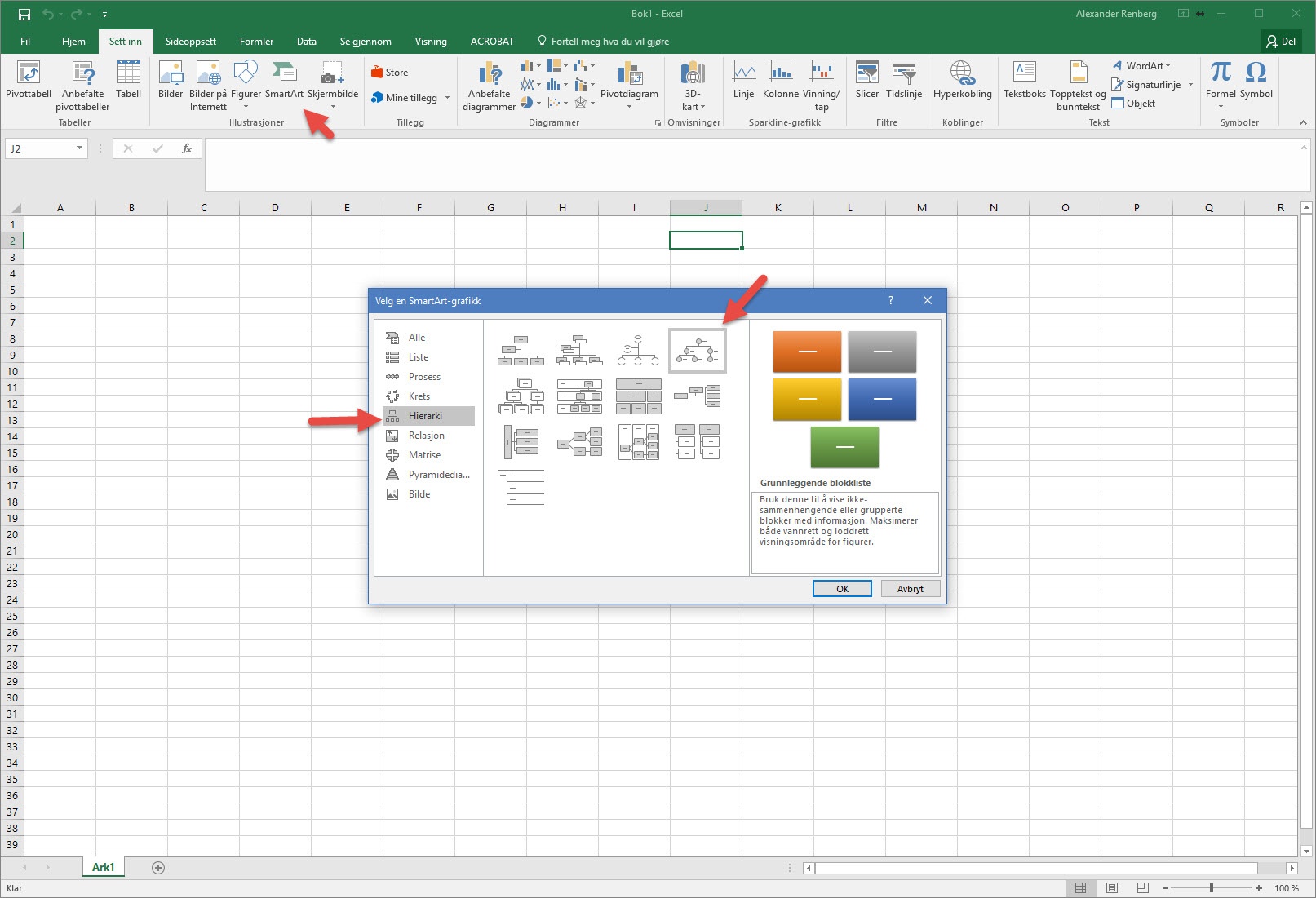
Task: Save the workbook with the disk icon
Action: 24,14
